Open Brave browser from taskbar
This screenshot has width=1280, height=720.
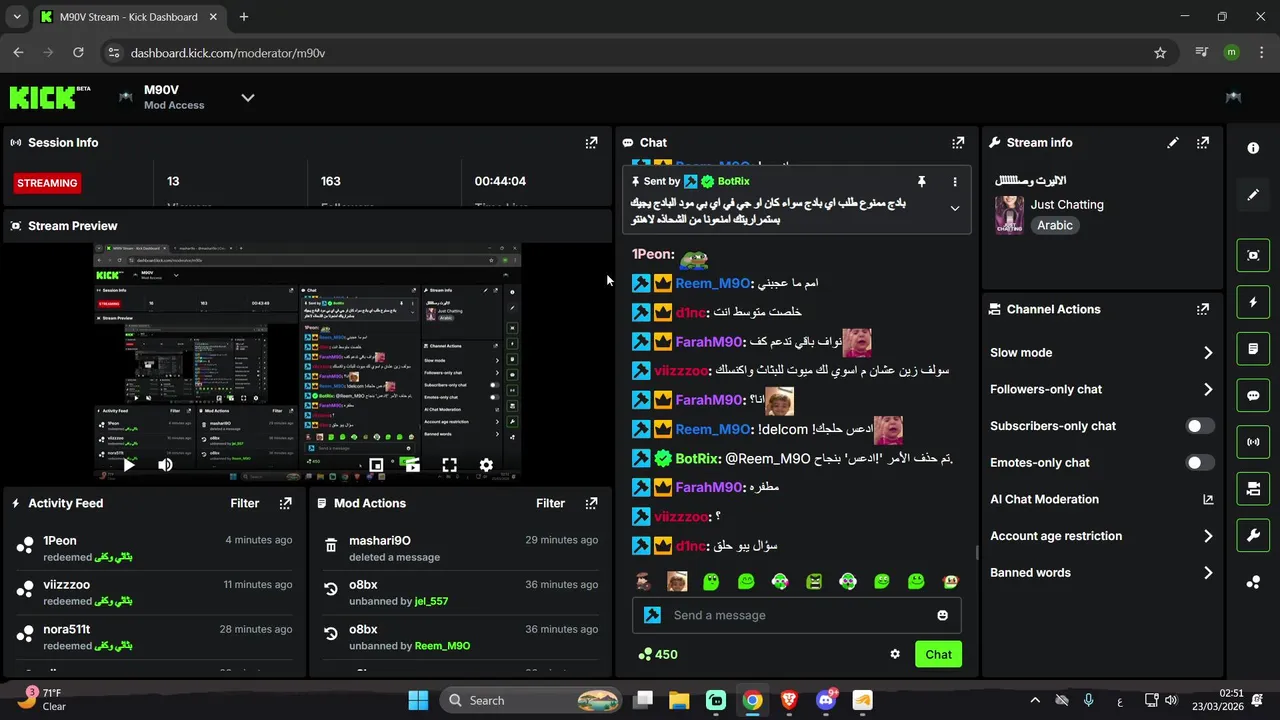point(789,700)
